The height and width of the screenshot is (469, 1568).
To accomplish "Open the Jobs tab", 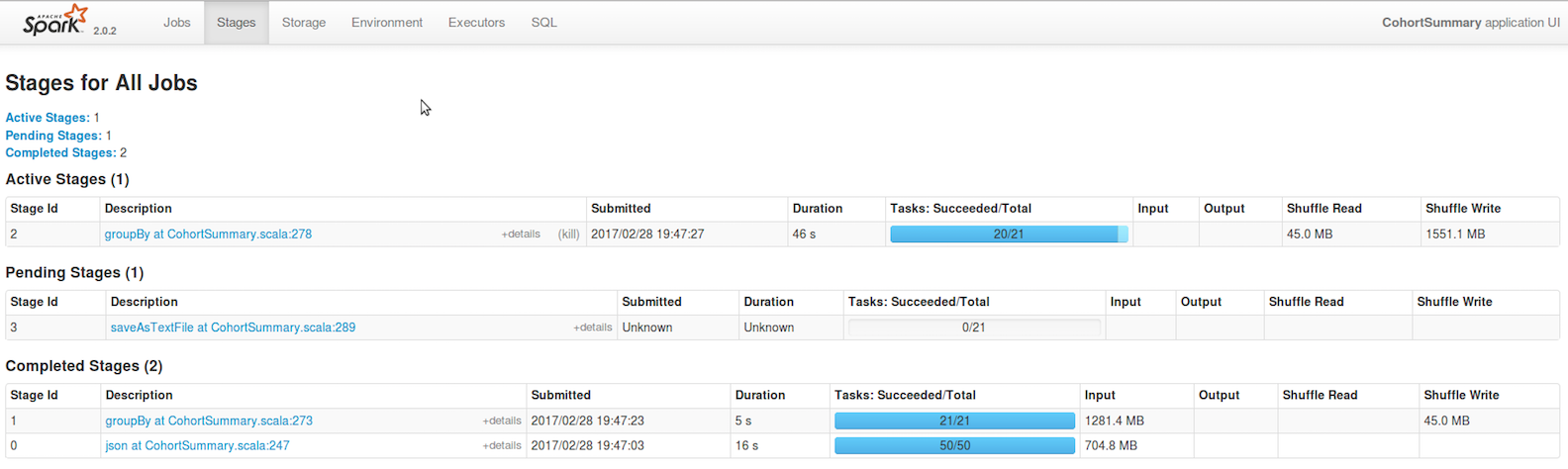I will coord(177,23).
